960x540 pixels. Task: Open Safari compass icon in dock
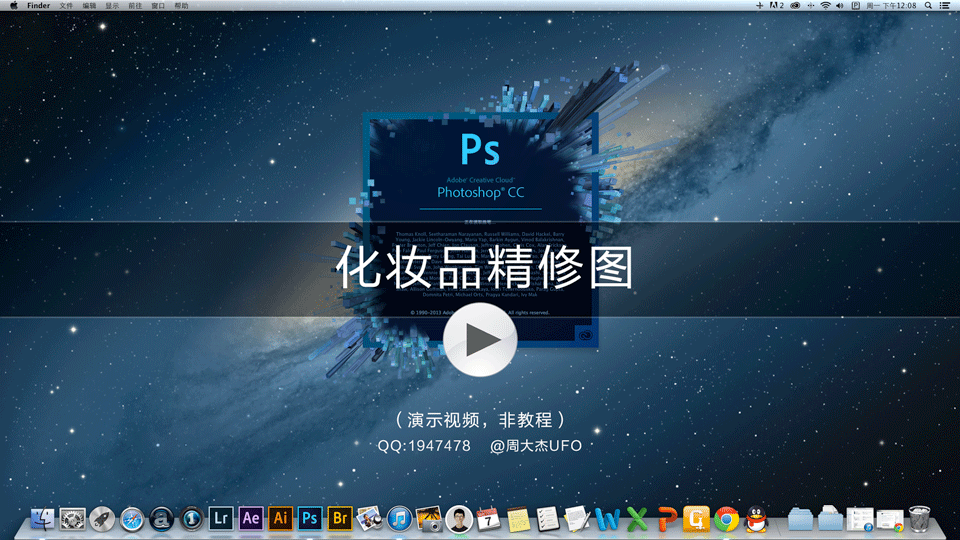(132, 519)
